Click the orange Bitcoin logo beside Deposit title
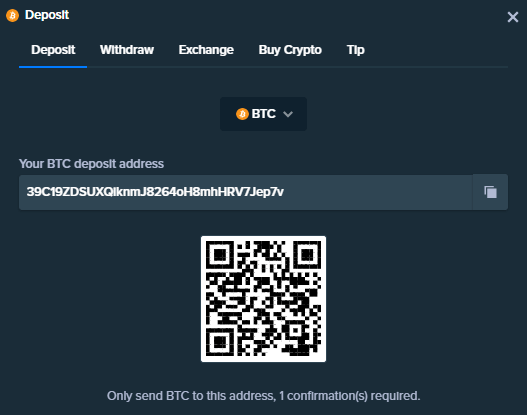Viewport: 527px width, 415px height. [12, 15]
